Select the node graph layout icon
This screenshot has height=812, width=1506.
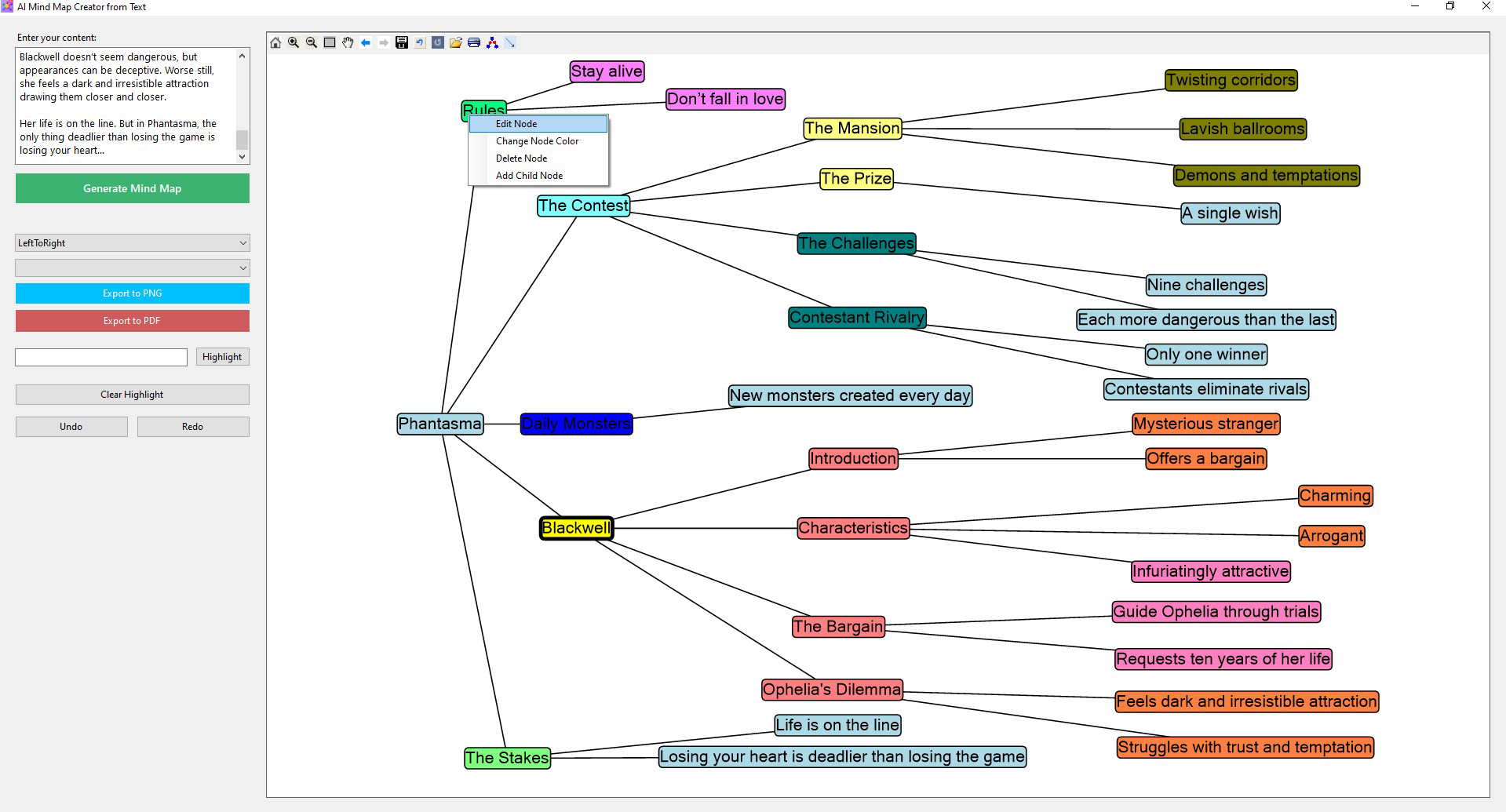(492, 42)
